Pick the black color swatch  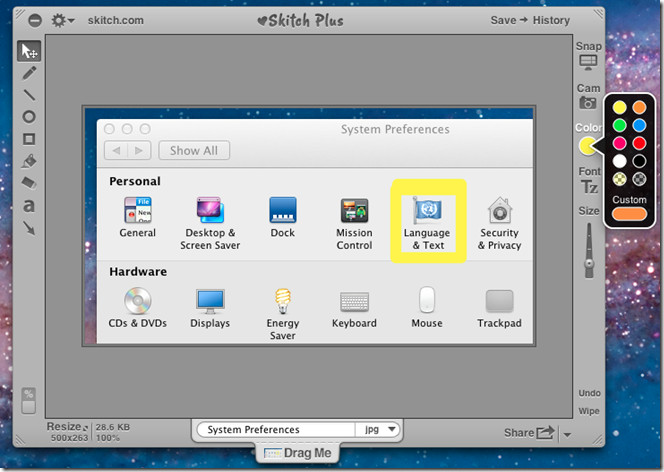639,161
